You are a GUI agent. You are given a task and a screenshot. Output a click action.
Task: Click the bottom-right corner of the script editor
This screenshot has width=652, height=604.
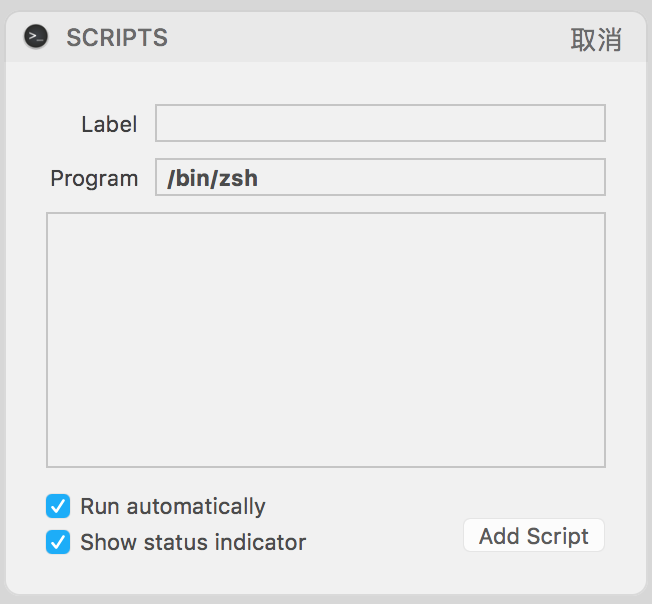click(x=598, y=460)
